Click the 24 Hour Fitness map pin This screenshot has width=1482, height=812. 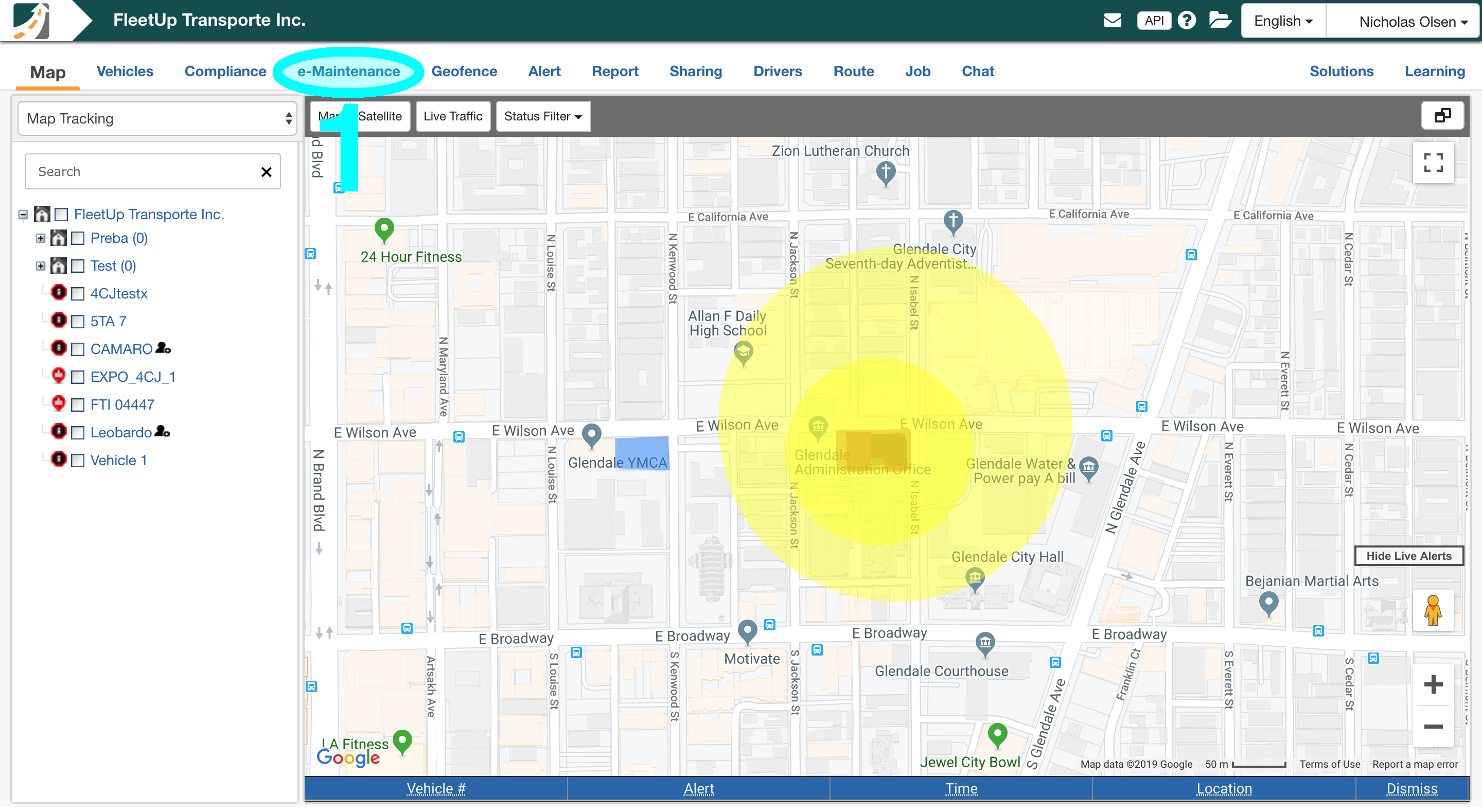384,231
